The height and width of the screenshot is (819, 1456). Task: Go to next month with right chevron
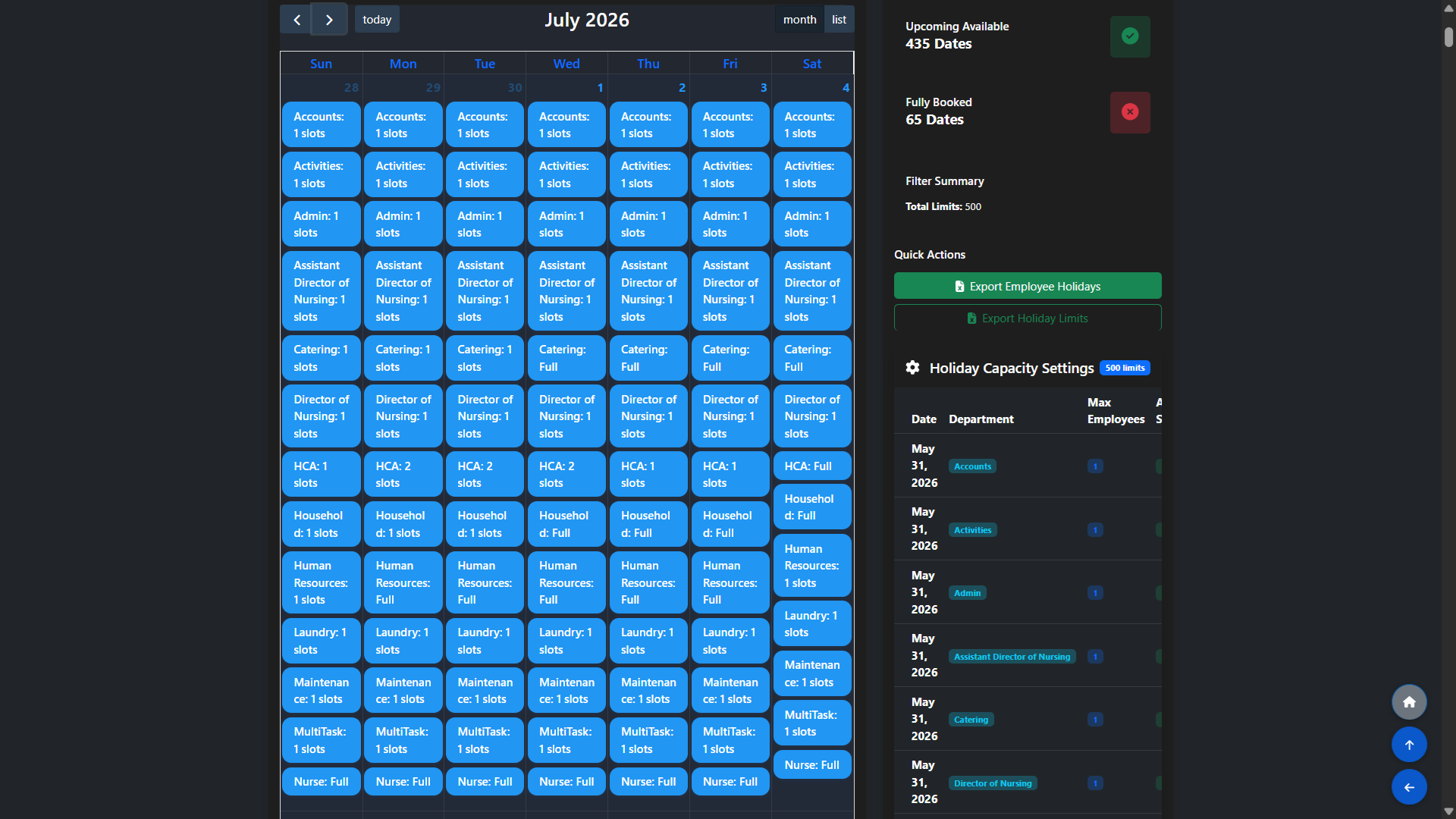(329, 20)
